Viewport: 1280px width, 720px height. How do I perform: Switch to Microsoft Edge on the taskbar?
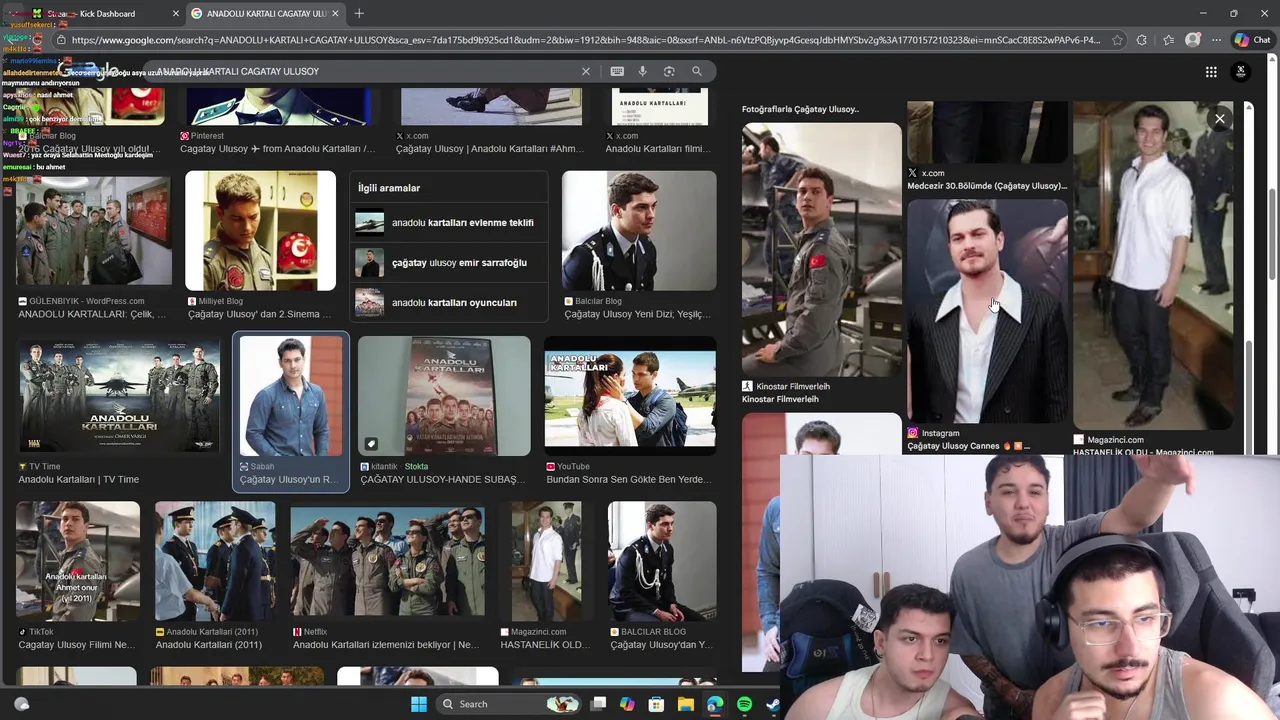tap(715, 704)
